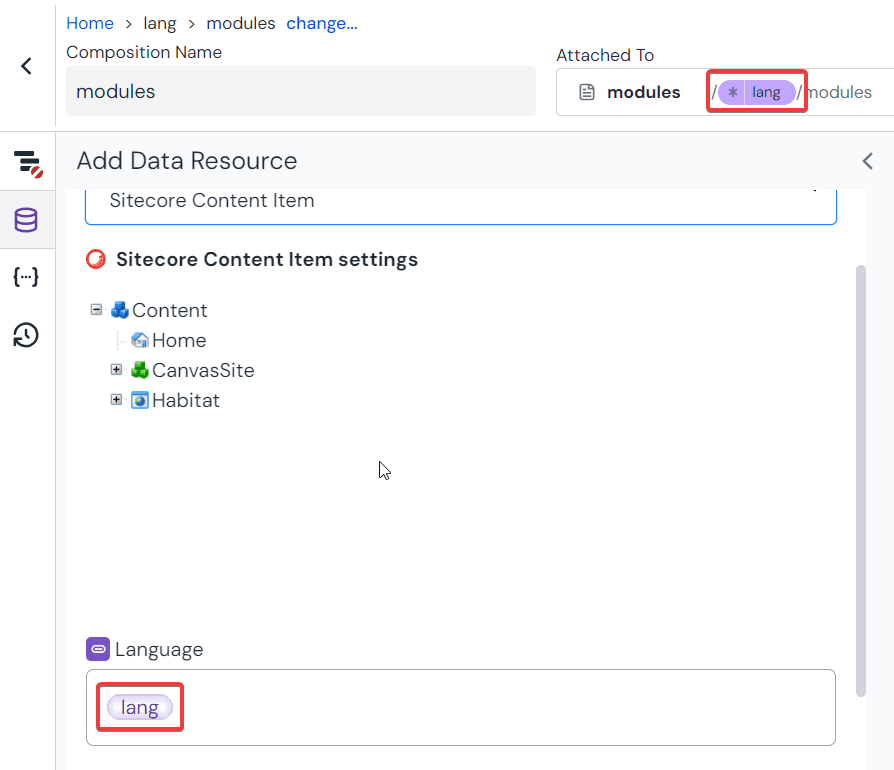Click the Sitecore Content Item settings icon
Viewport: 894px width, 770px height.
pos(96,259)
